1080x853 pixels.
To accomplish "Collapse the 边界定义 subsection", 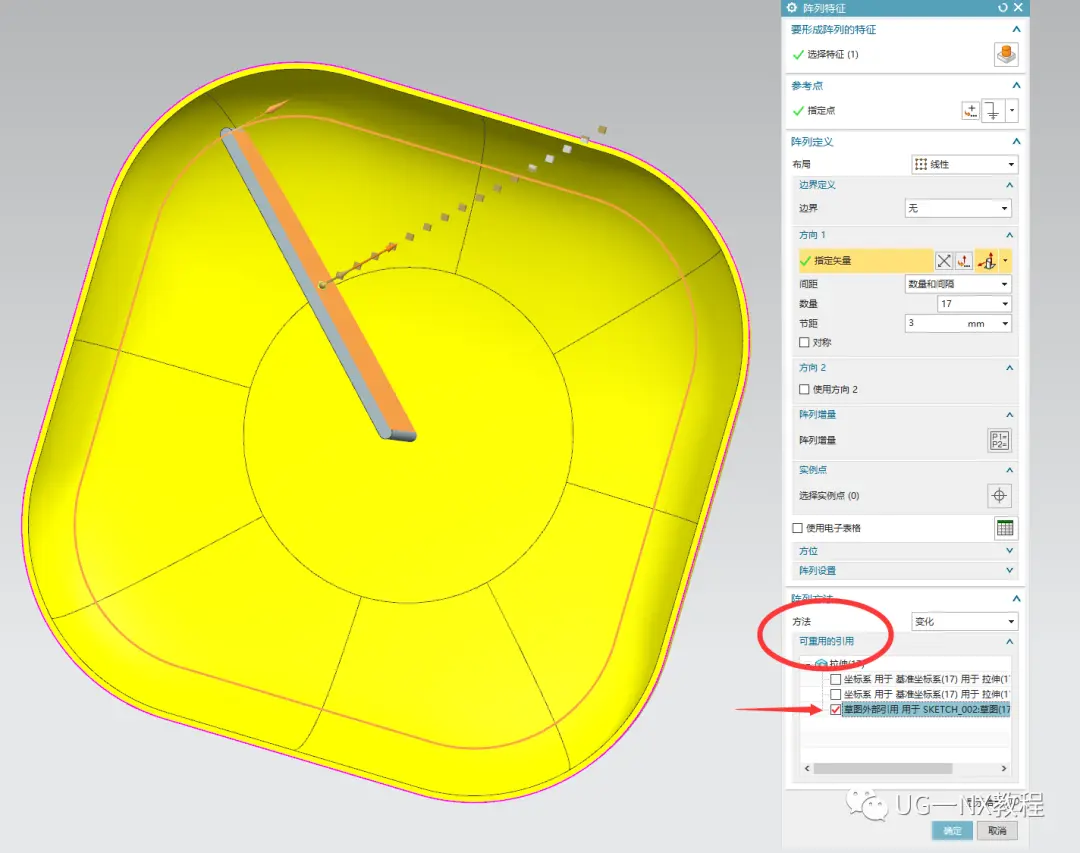I will pos(1009,185).
